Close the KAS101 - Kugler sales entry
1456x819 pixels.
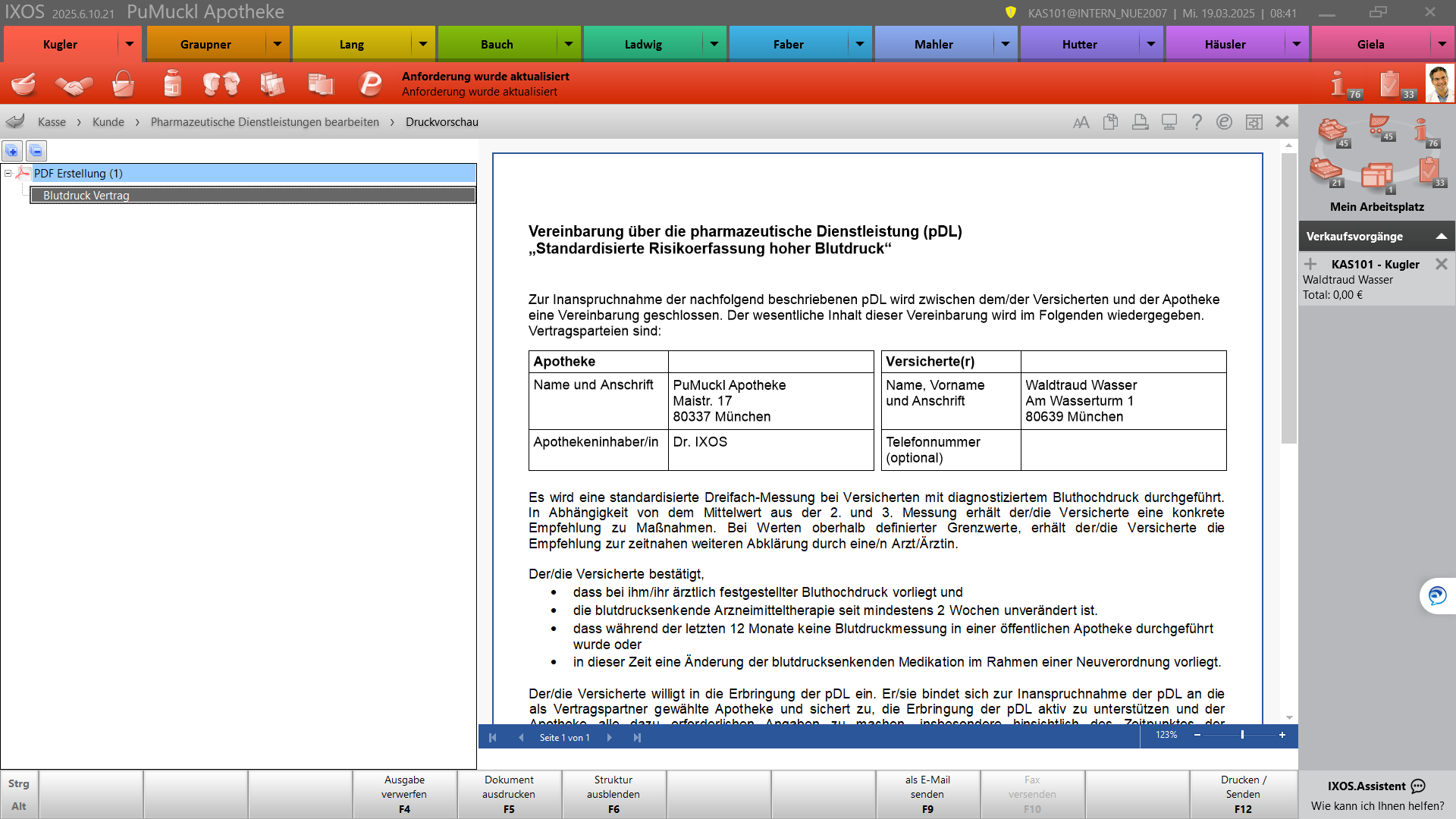(x=1441, y=264)
